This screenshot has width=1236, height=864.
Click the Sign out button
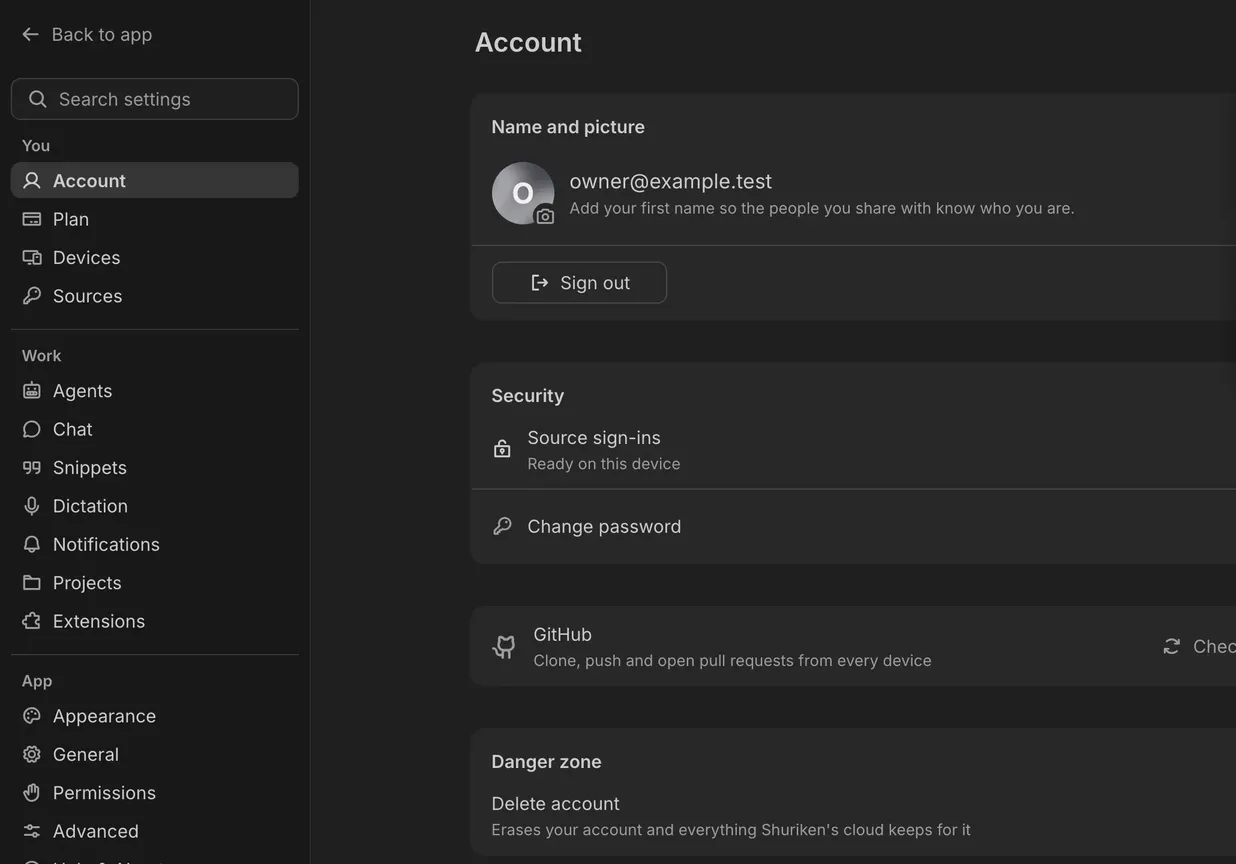click(579, 283)
